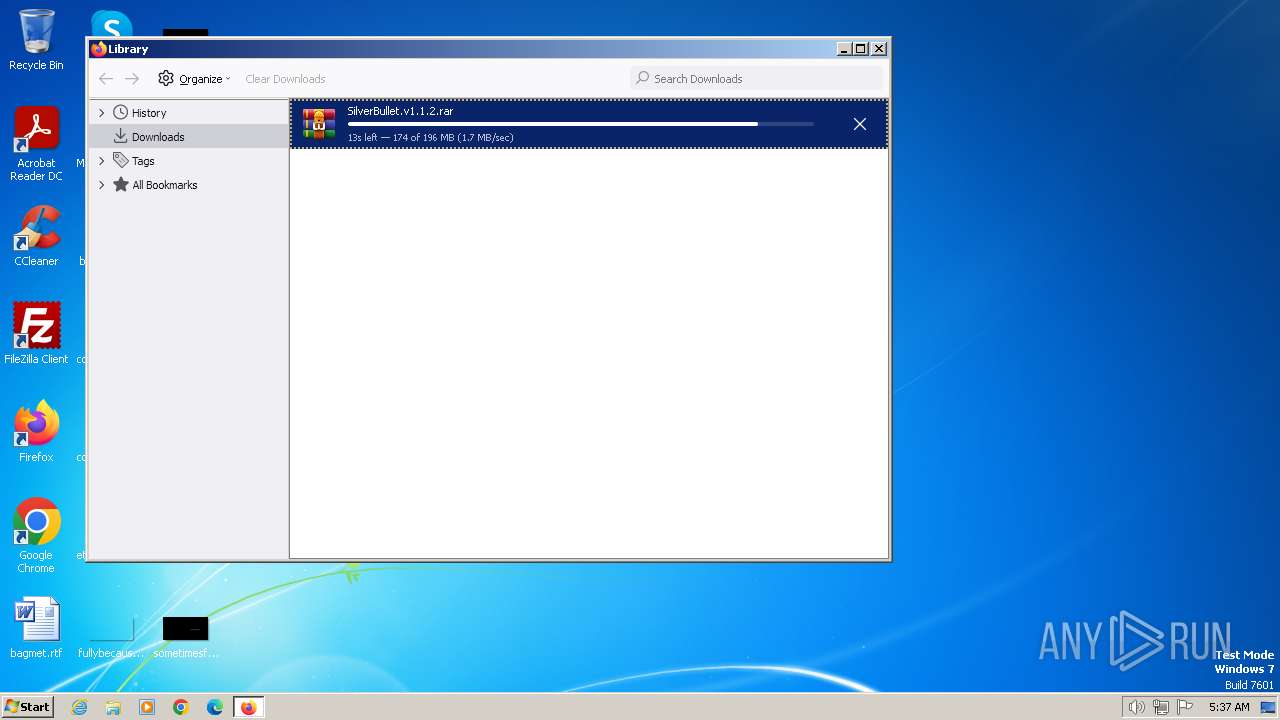Select the sometimesf... desktop file

coord(186,636)
